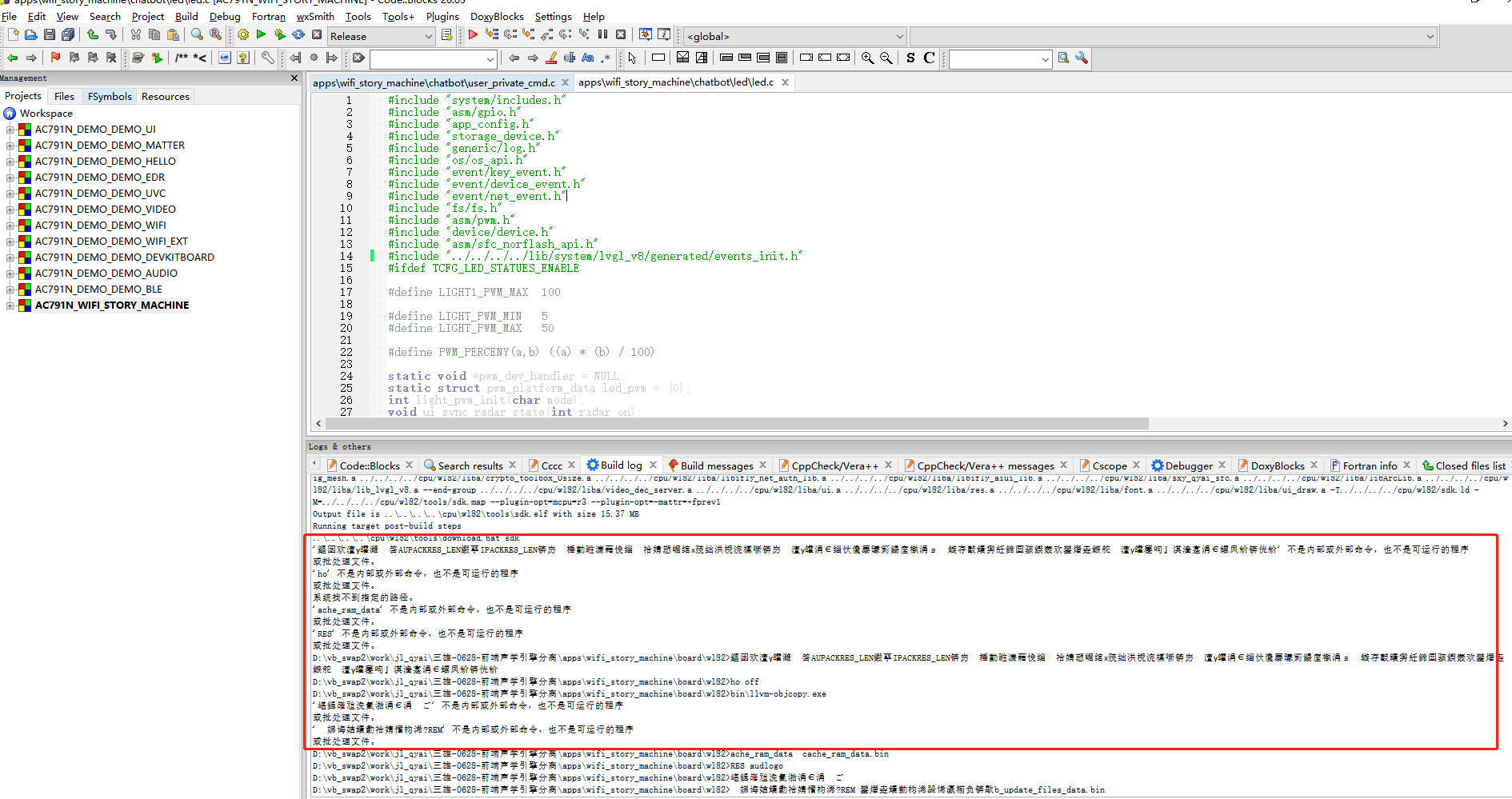1512x799 pixels.
Task: Toggle bookmark with the red flag icon
Action: (55, 58)
